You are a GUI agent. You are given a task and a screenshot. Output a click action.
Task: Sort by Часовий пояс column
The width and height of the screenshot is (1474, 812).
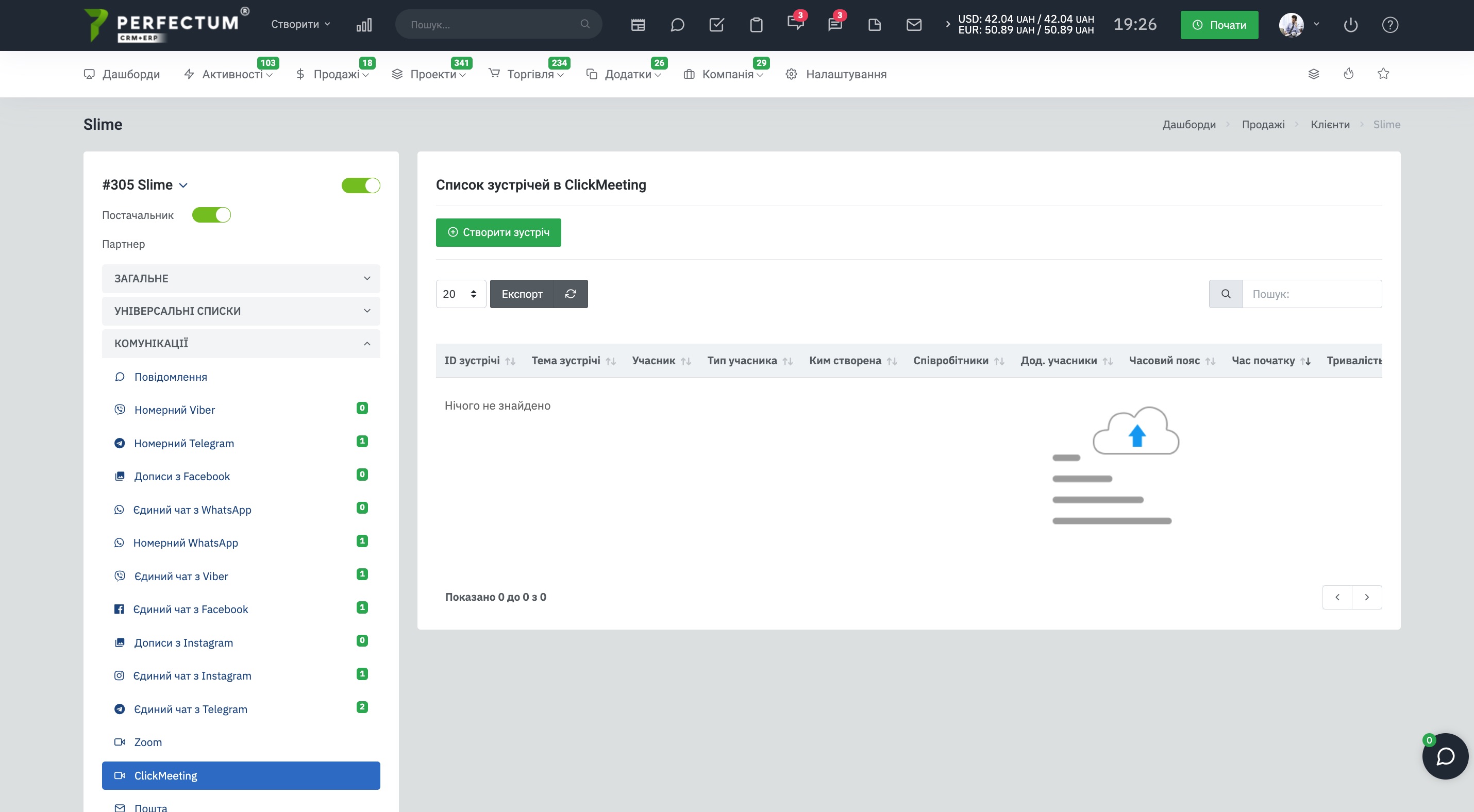1172,361
